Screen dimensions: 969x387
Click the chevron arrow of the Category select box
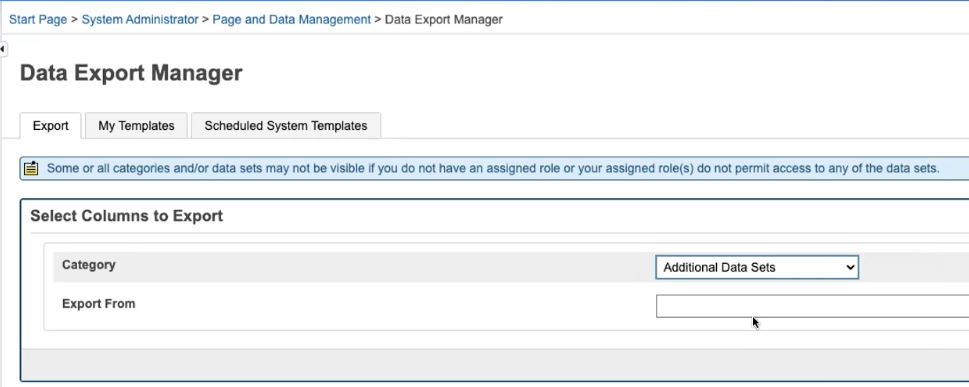850,267
